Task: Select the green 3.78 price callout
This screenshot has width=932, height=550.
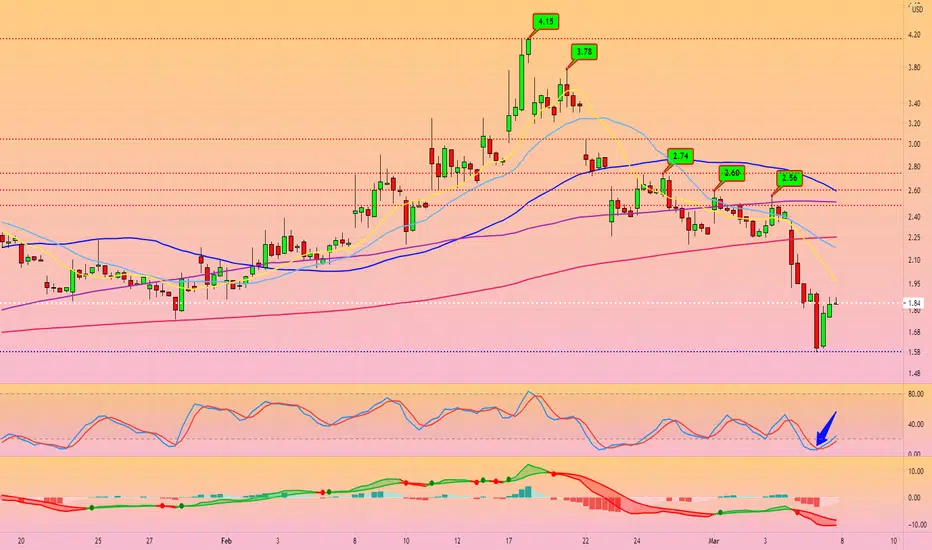Action: tap(584, 52)
